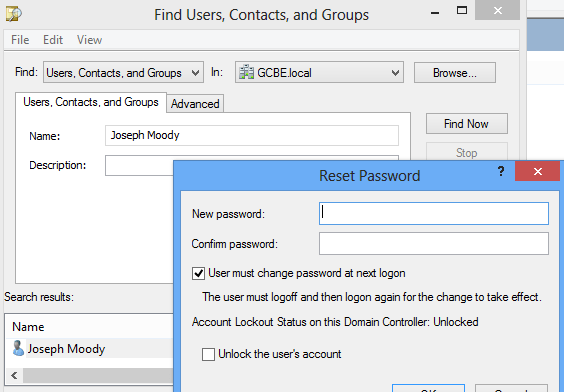Image resolution: width=564 pixels, height=392 pixels.
Task: Click the New password field
Action: click(434, 214)
